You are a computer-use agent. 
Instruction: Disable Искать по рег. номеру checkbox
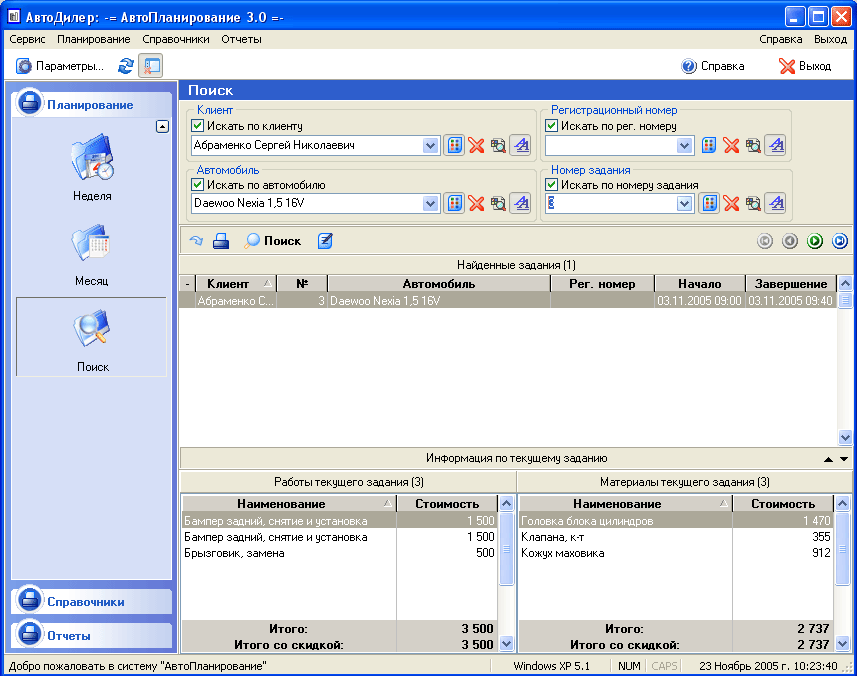coord(552,127)
